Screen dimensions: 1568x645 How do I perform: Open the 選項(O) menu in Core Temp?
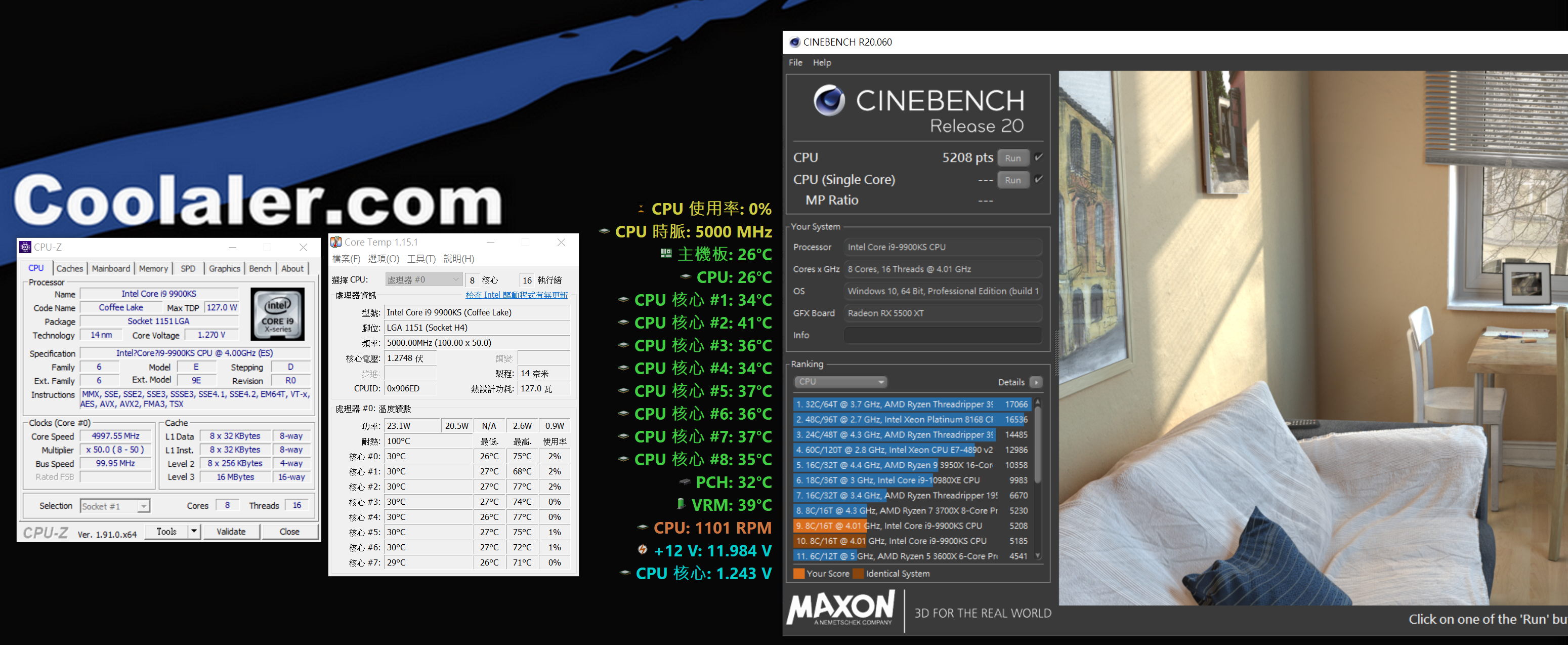click(384, 259)
